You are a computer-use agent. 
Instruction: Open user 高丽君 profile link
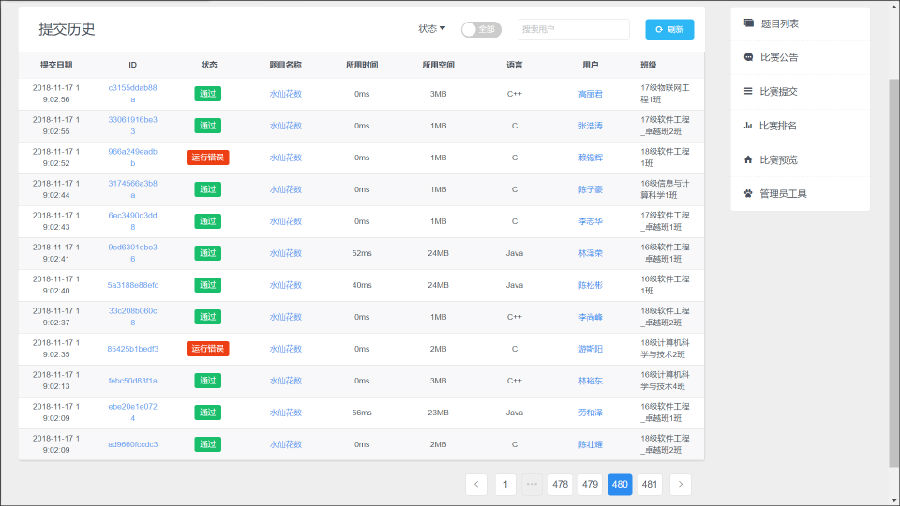coord(590,94)
